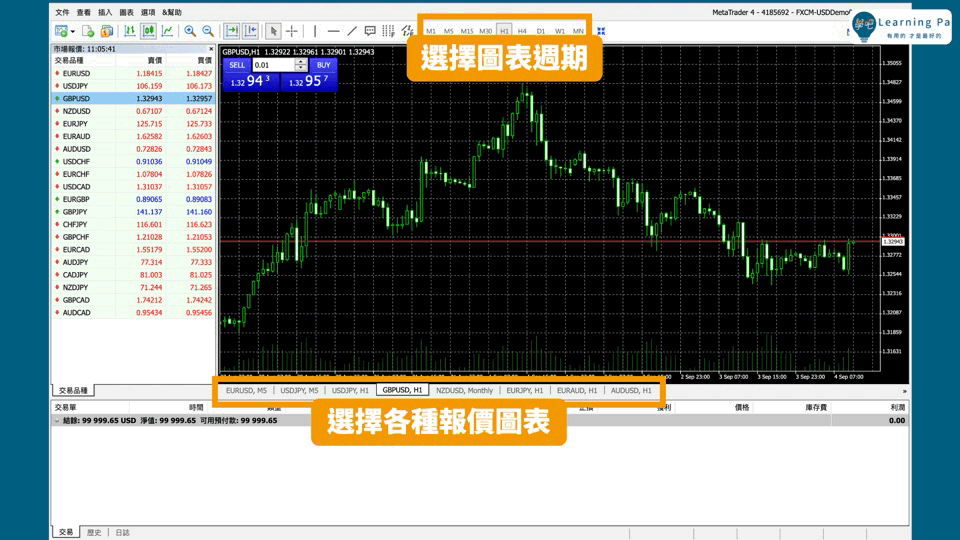Set chart timeframe to MN
This screenshot has width=960, height=540.
(578, 31)
